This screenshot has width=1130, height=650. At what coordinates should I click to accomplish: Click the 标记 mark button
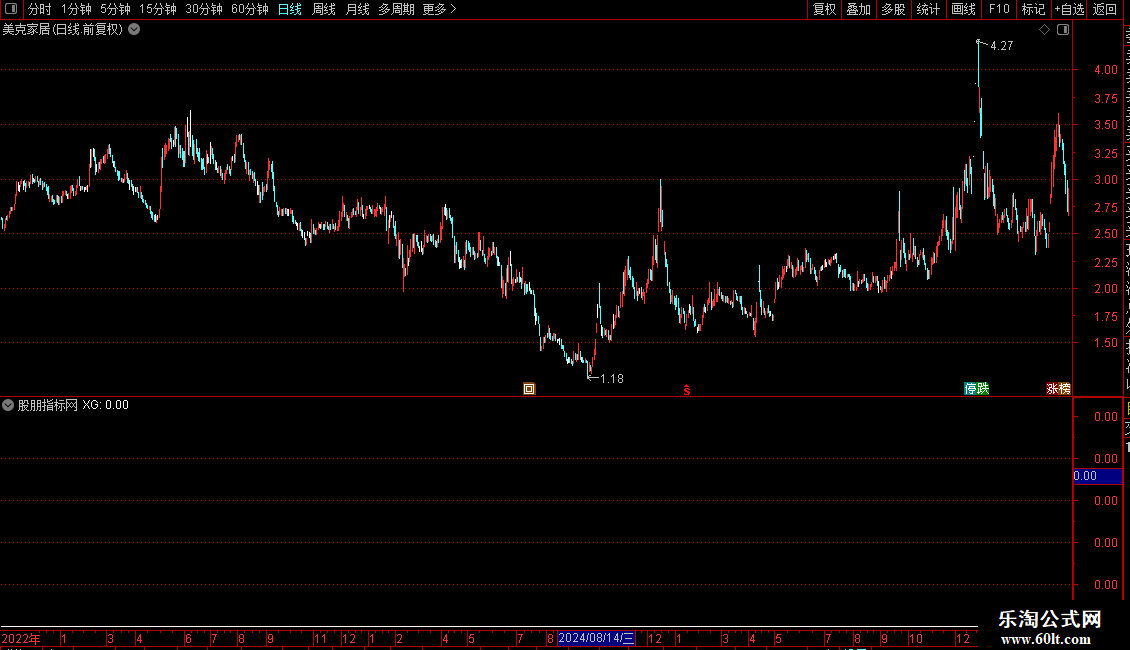(1033, 9)
